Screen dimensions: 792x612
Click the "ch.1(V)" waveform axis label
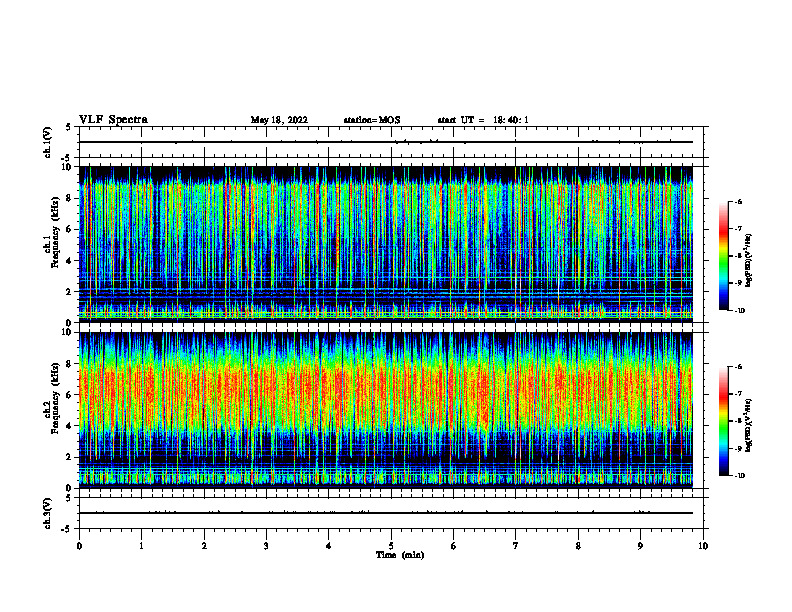point(48,142)
